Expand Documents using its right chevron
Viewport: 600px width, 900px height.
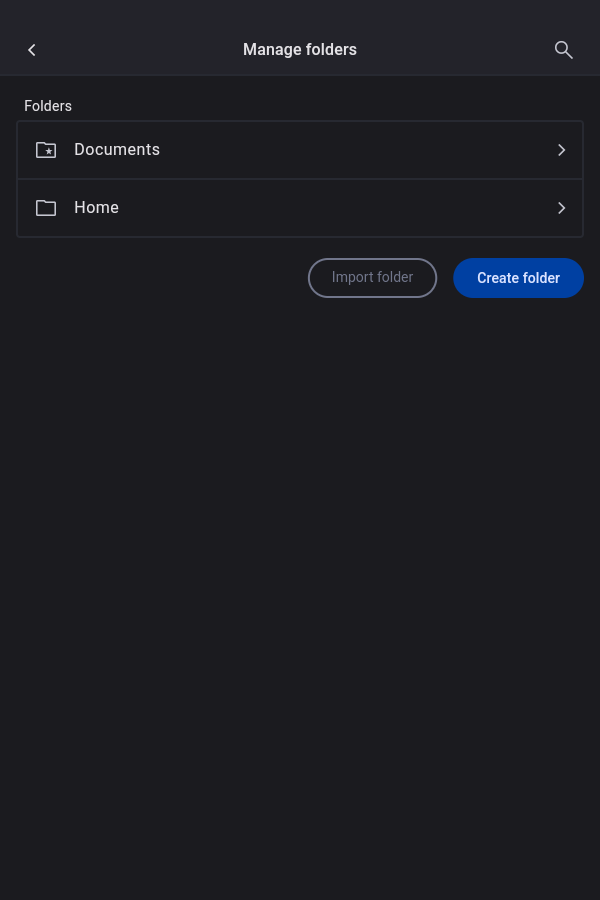click(x=562, y=150)
